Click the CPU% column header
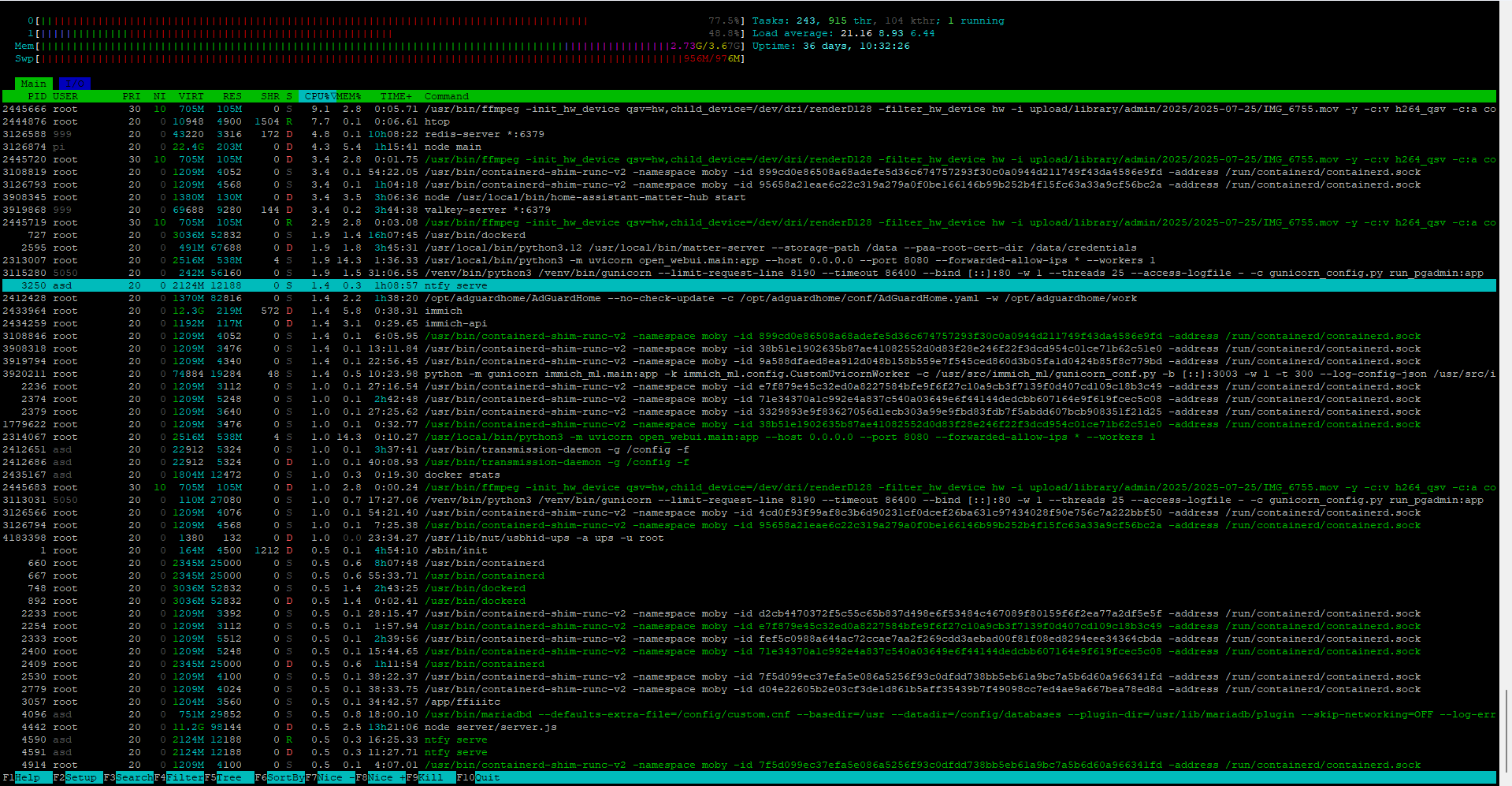This screenshot has height=786, width=1512. coord(318,96)
